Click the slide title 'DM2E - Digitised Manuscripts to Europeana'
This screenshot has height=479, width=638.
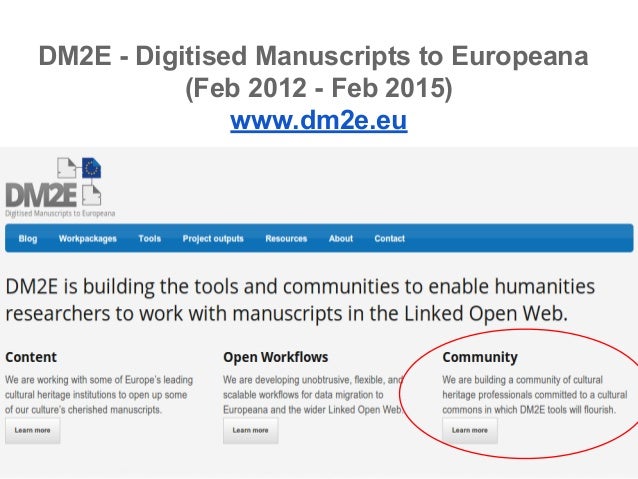pos(313,56)
